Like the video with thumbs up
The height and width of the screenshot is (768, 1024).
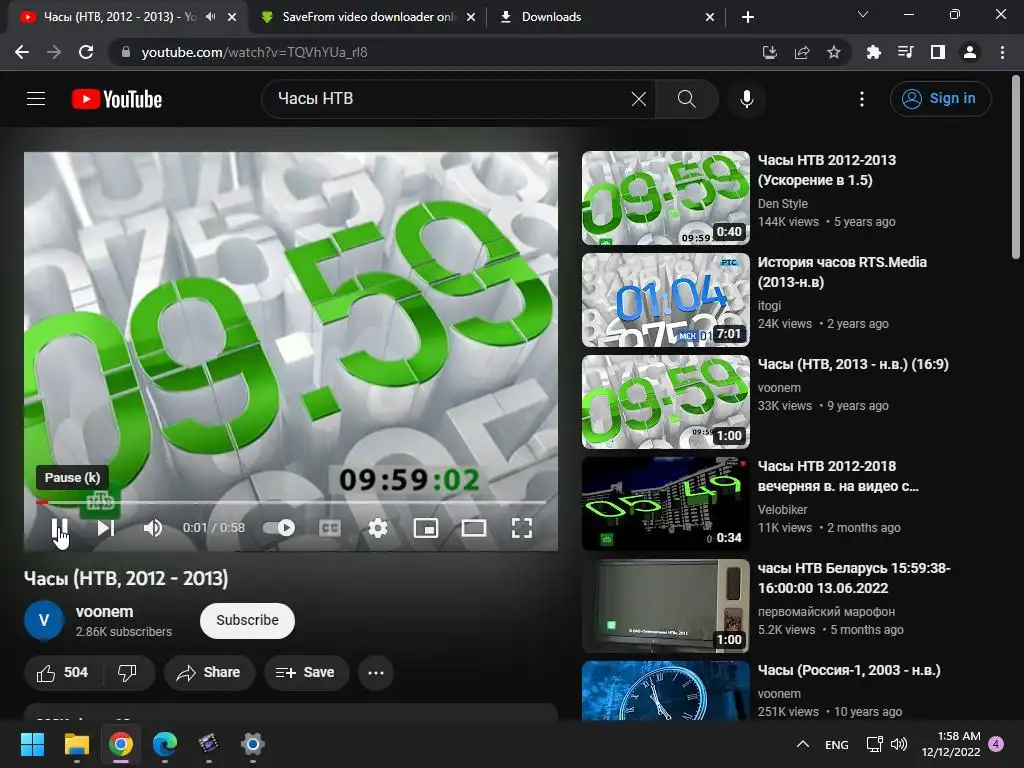63,673
